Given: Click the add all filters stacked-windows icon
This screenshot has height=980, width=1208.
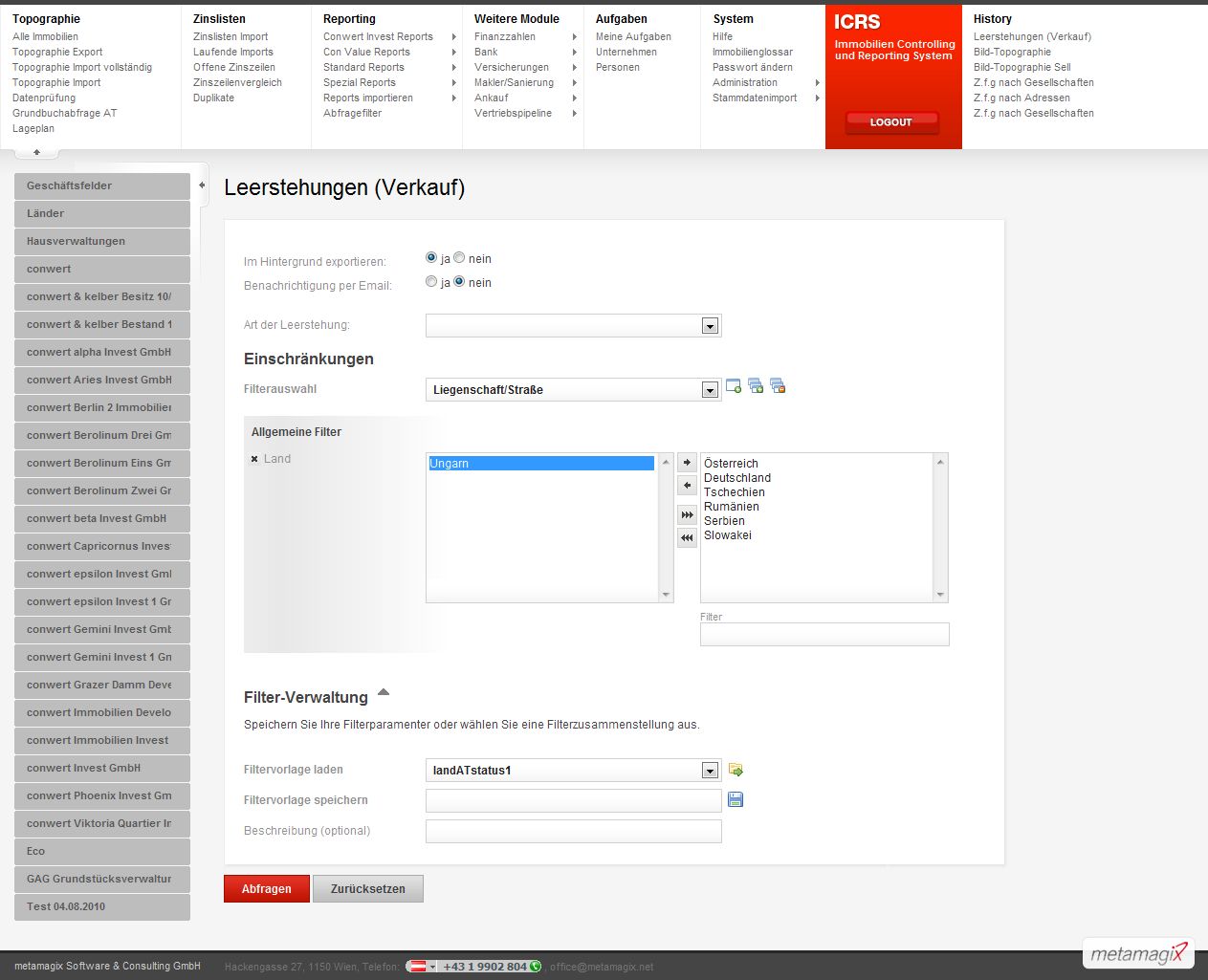Looking at the screenshot, I should click(x=756, y=386).
